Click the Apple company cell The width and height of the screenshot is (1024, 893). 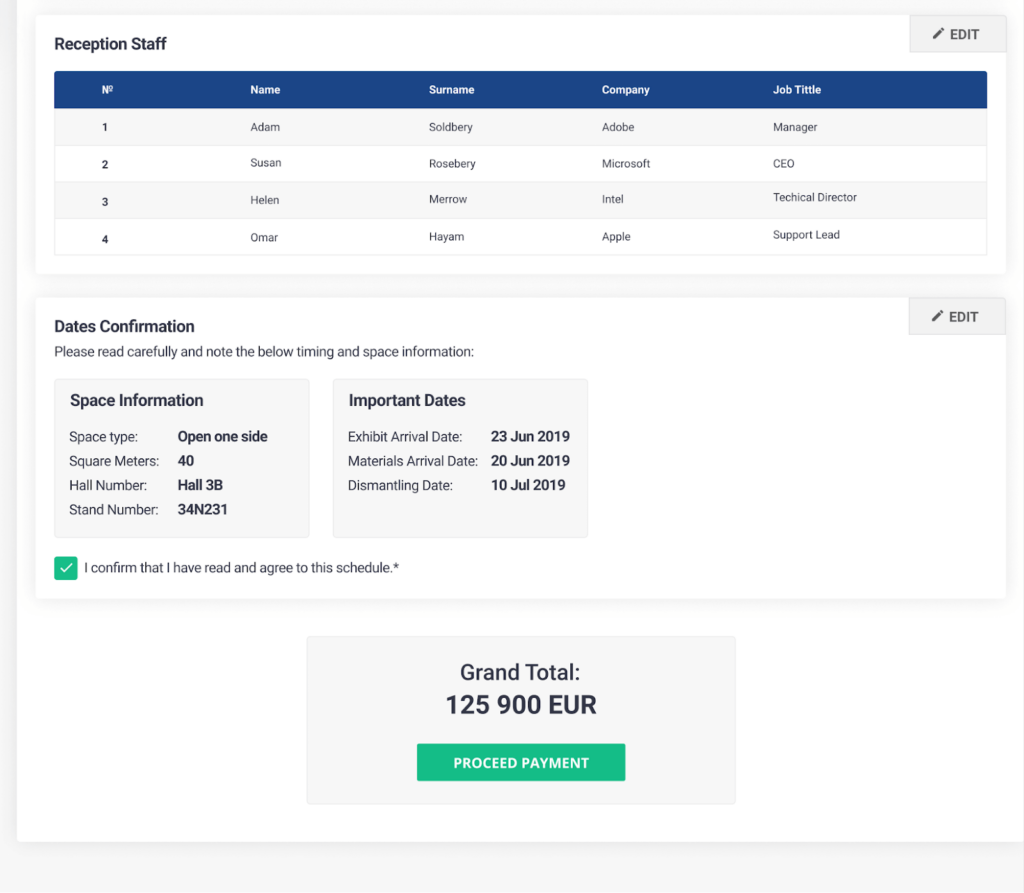click(616, 236)
